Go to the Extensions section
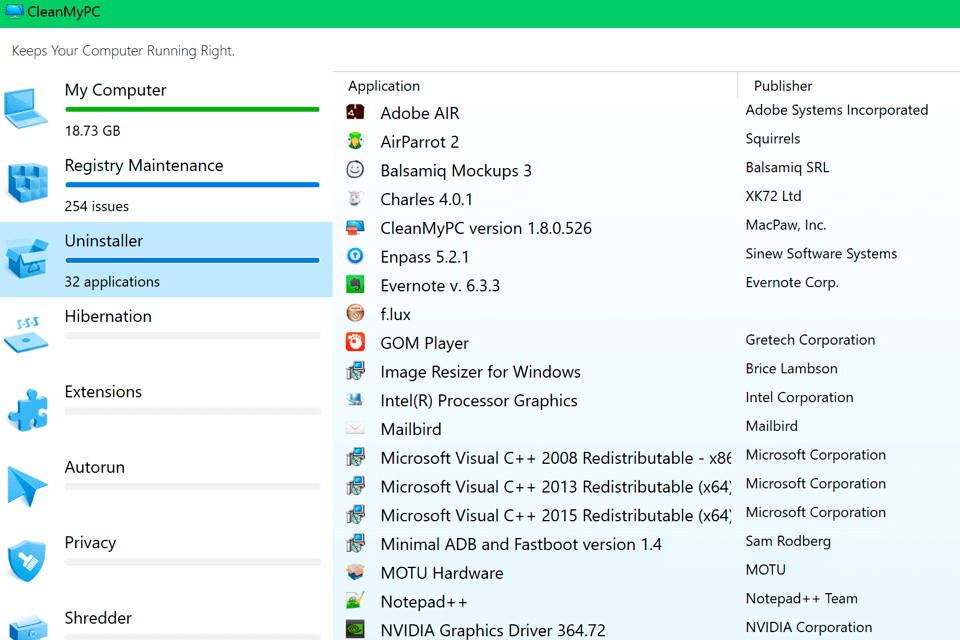960x640 pixels. (x=166, y=410)
